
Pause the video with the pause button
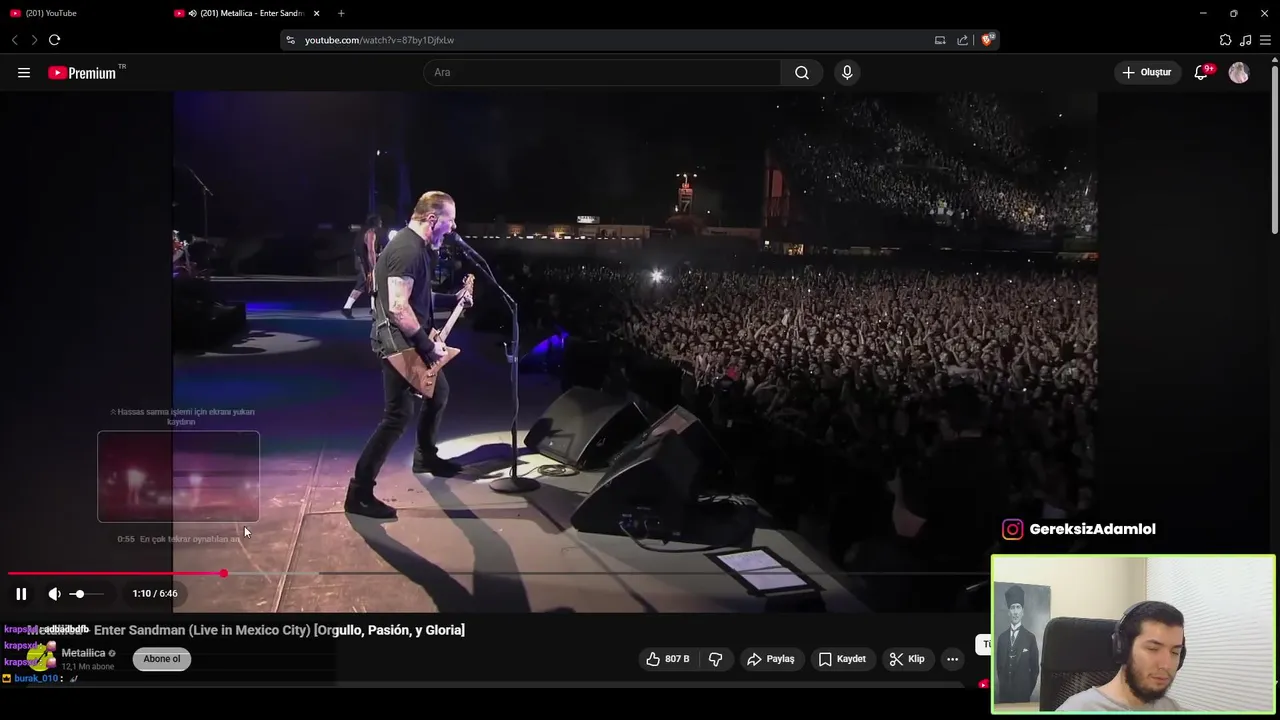tap(21, 594)
